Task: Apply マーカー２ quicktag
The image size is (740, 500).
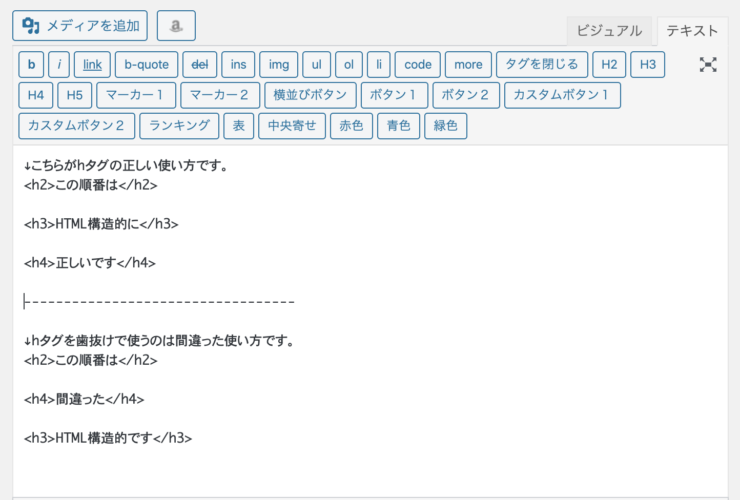Action: (220, 95)
